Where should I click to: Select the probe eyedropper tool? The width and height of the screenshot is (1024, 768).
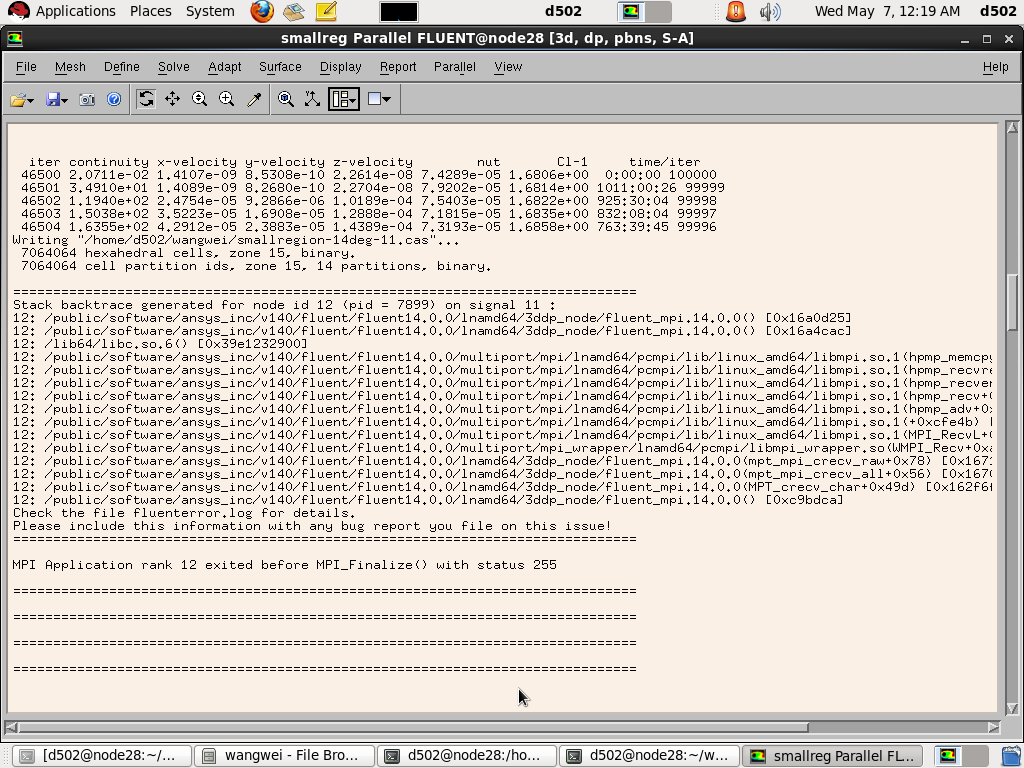point(254,99)
